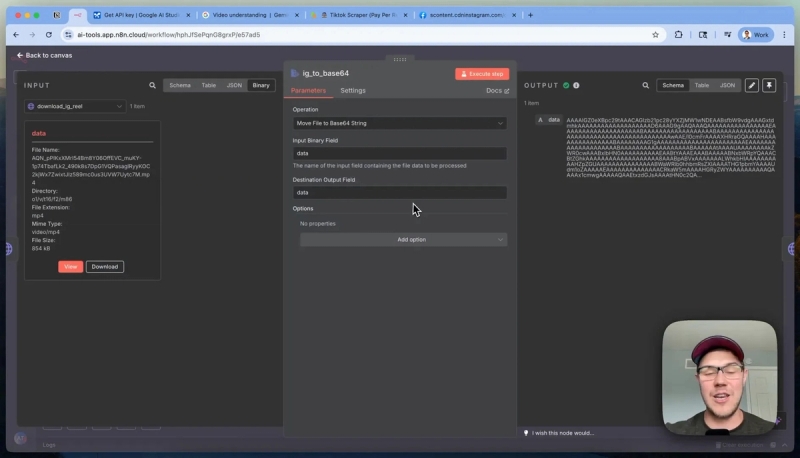Switch input view to Schema

180,85
